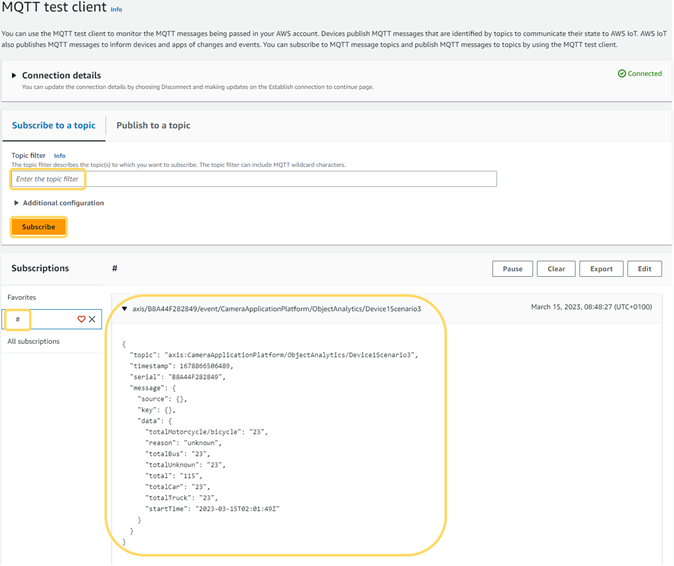Click the "totalTruck": "23" line
Screen dimensions: 674x566
[181, 498]
